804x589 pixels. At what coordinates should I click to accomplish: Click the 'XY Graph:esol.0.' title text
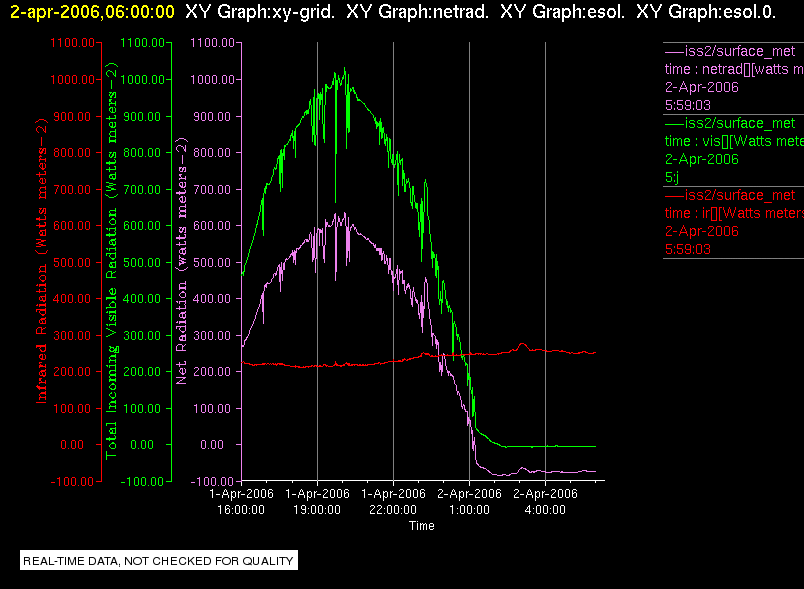click(x=706, y=12)
